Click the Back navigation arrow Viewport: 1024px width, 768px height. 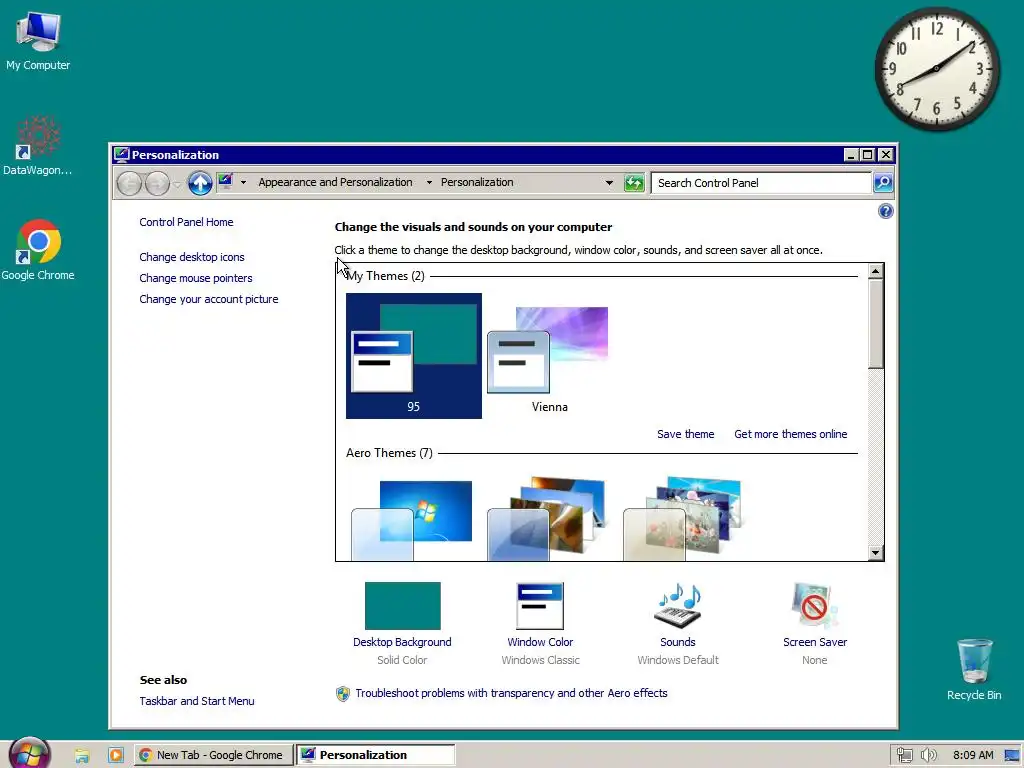tap(129, 184)
